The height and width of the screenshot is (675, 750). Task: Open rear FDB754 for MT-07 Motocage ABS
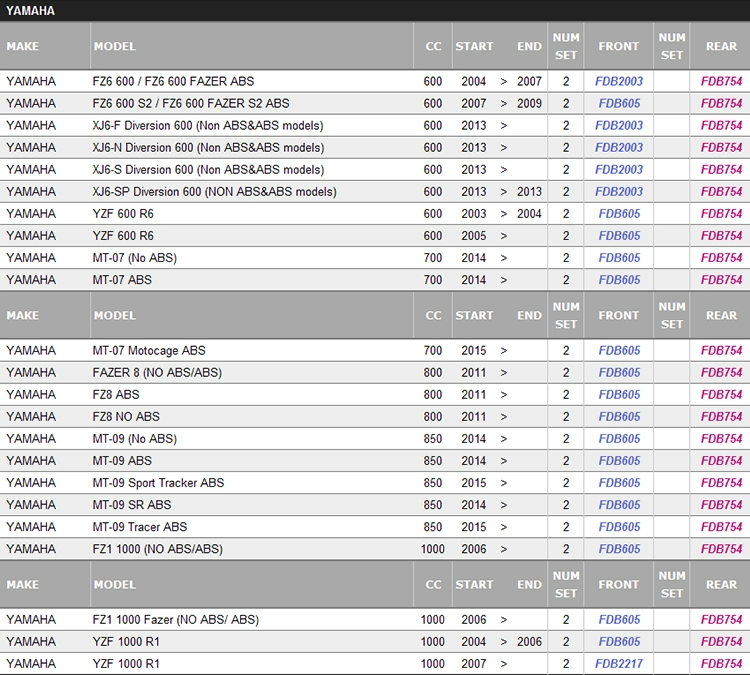[721, 350]
